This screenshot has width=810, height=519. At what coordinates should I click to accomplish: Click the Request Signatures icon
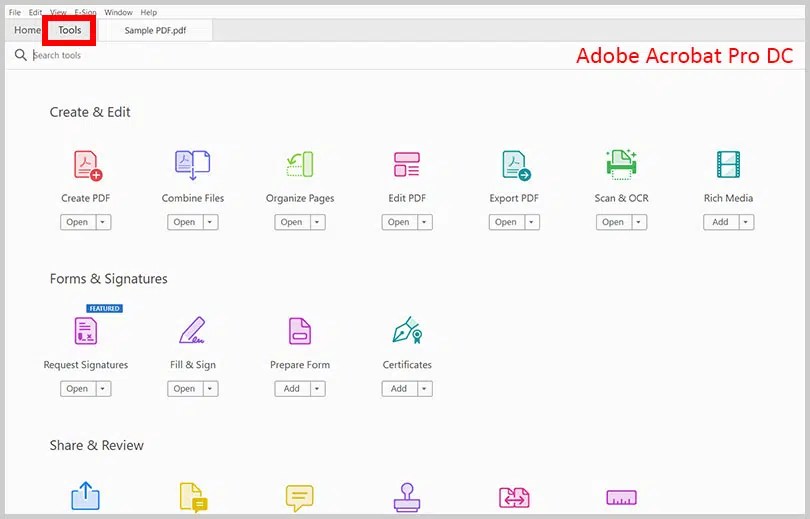tap(86, 331)
